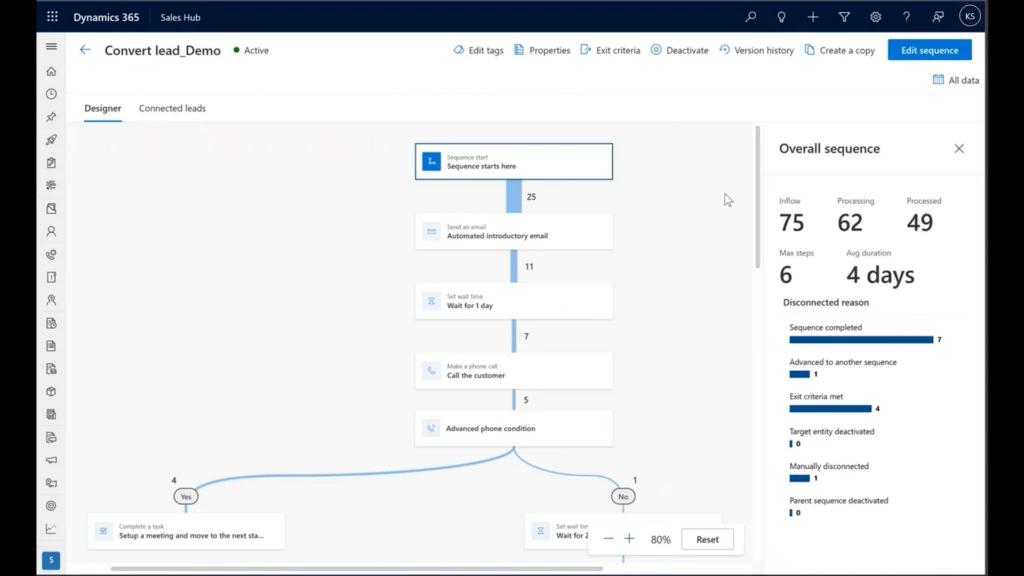Expand the hamburger navigation menu
The image size is (1024, 576).
(x=51, y=47)
